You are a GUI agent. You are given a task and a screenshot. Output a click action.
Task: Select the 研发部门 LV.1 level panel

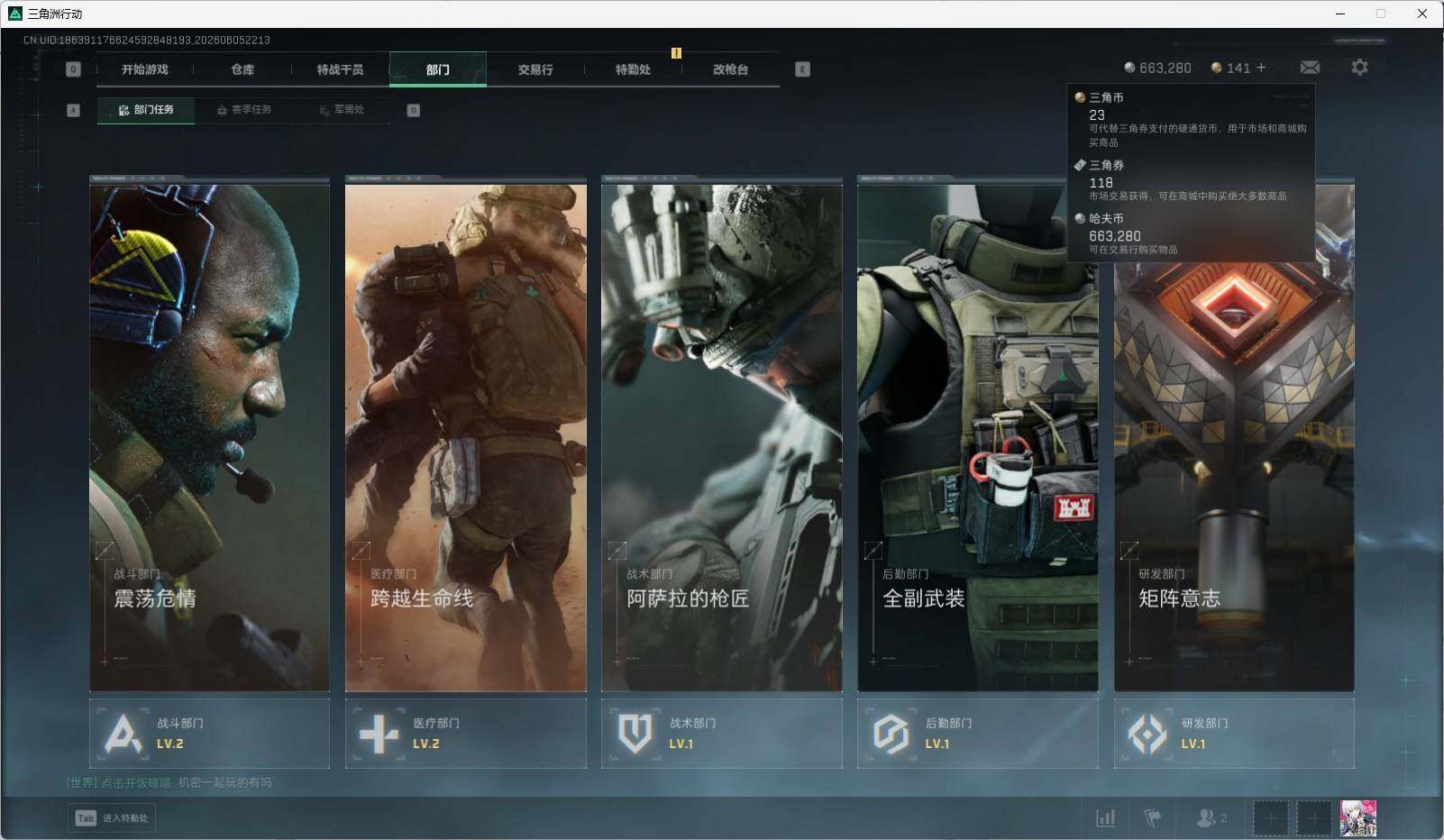(x=1234, y=734)
